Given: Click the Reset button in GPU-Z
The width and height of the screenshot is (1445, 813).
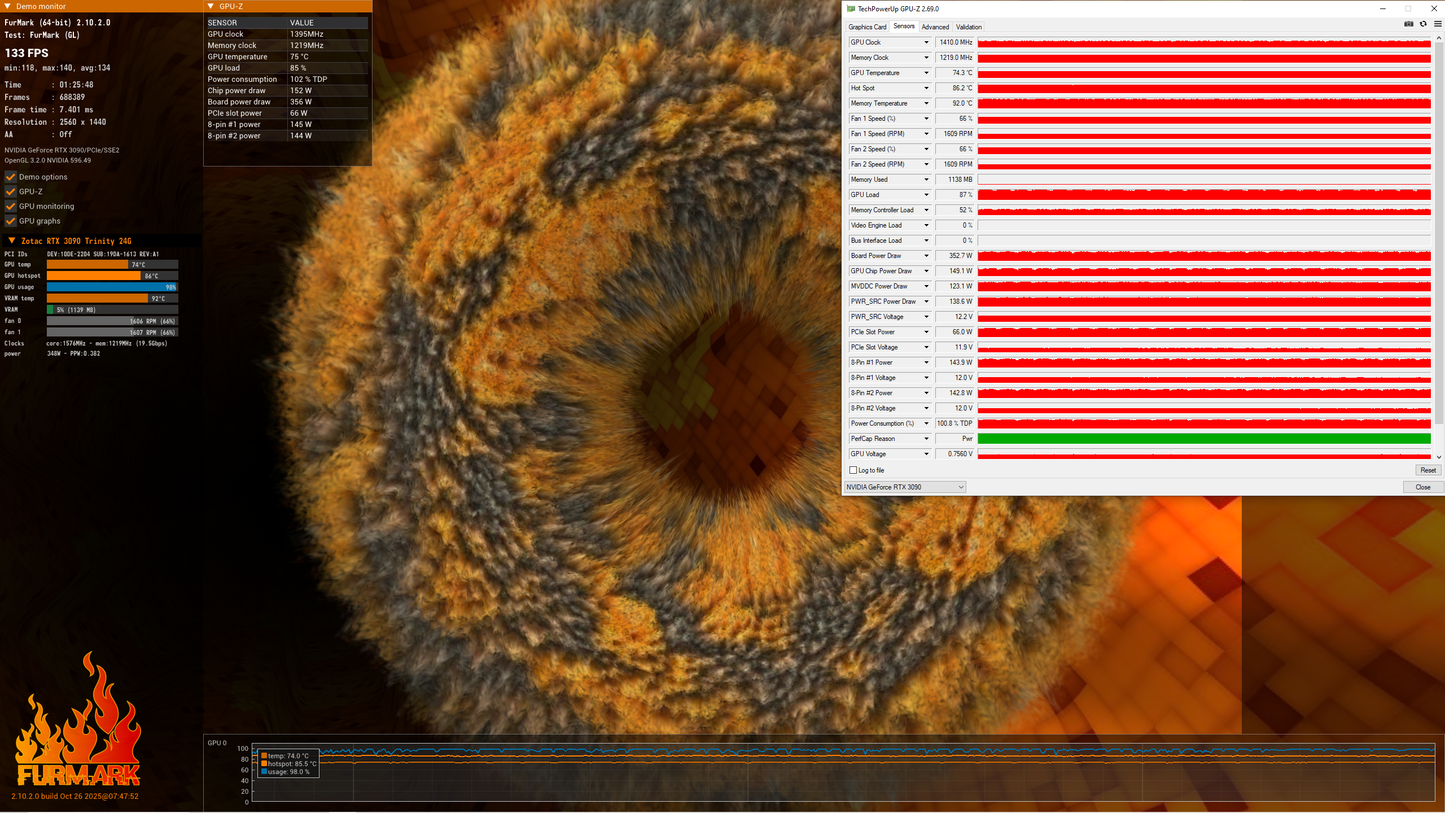Looking at the screenshot, I should 1428,470.
